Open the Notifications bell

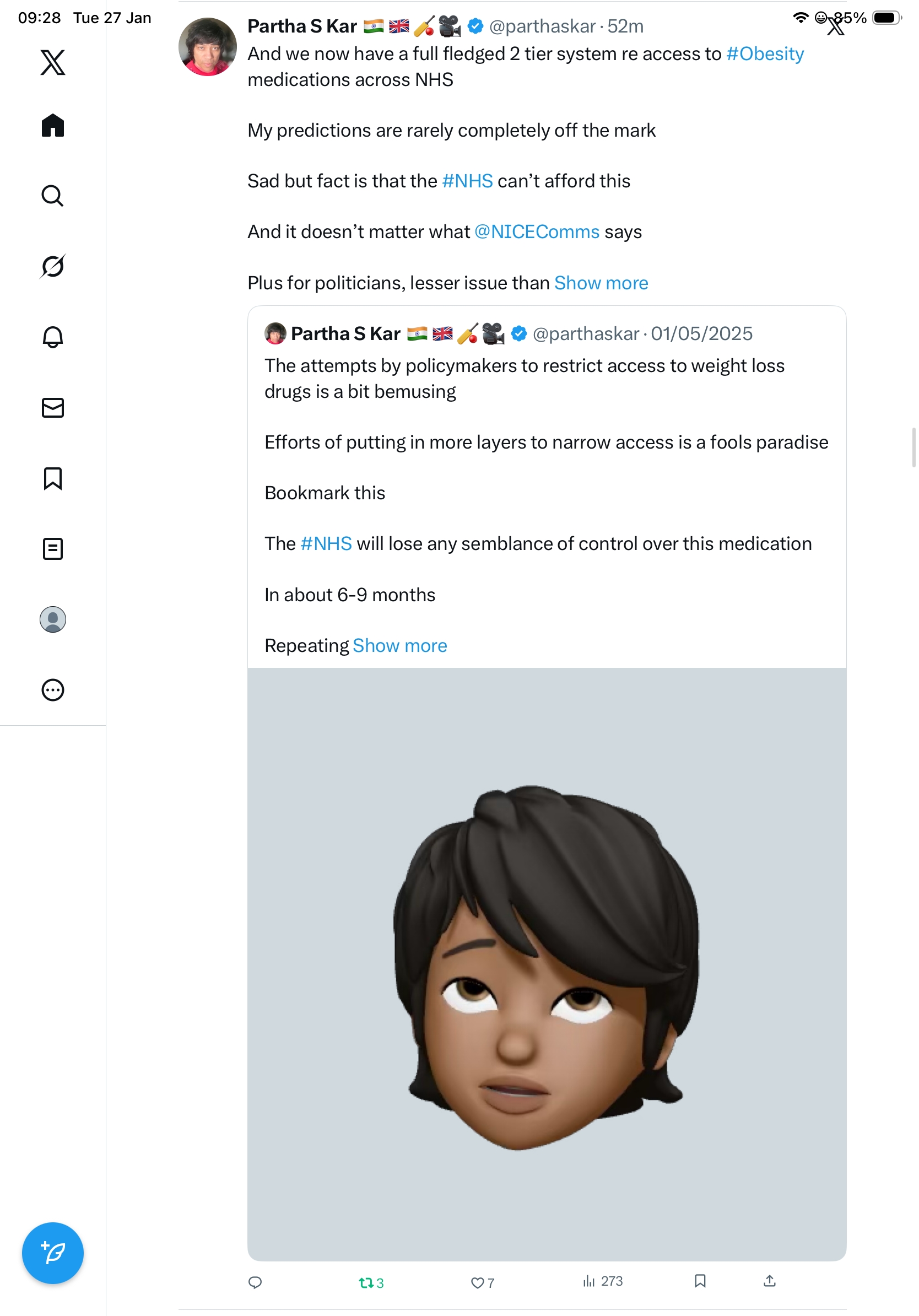[x=53, y=337]
